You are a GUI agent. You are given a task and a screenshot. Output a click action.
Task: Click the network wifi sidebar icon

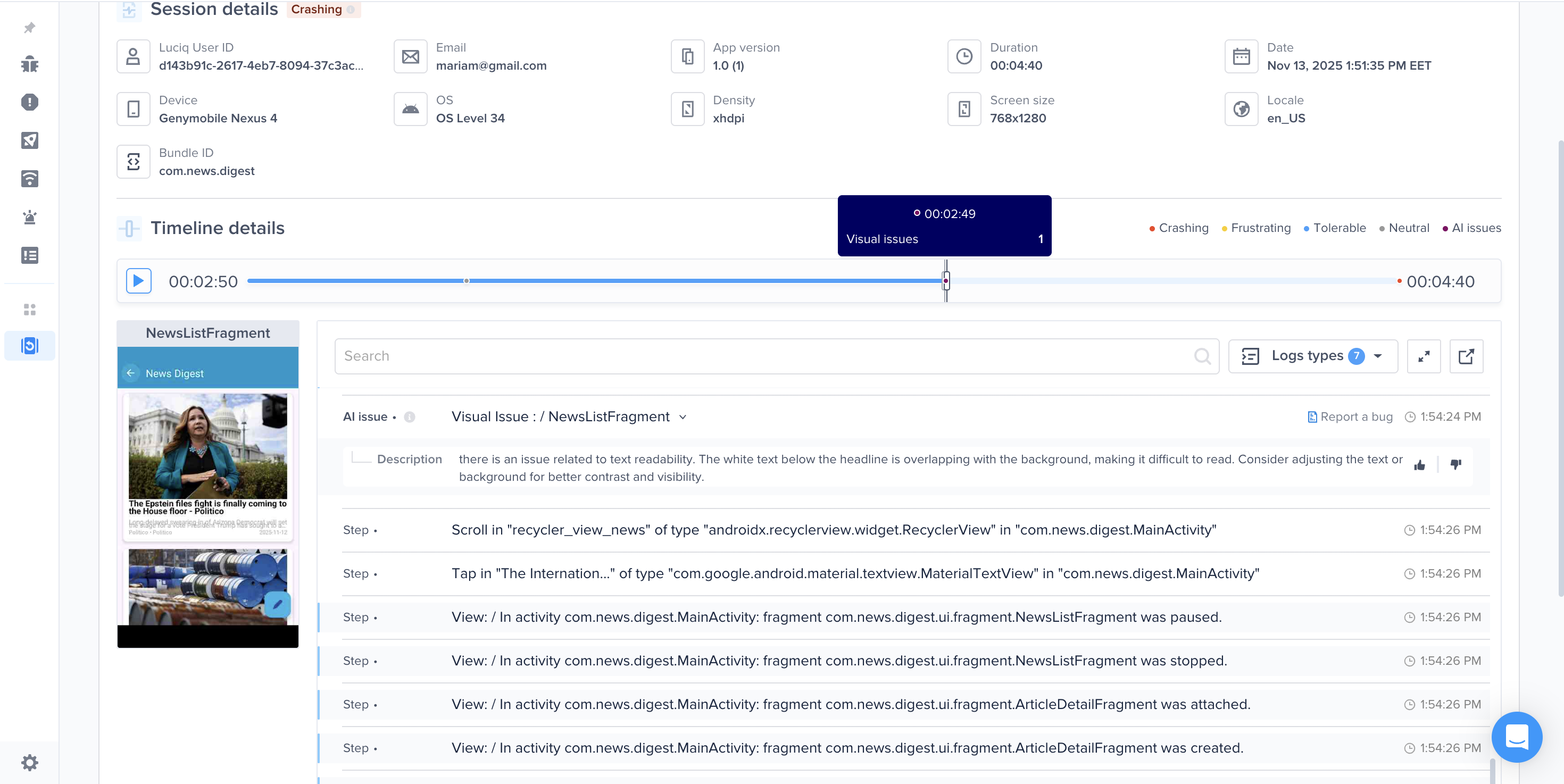29,178
